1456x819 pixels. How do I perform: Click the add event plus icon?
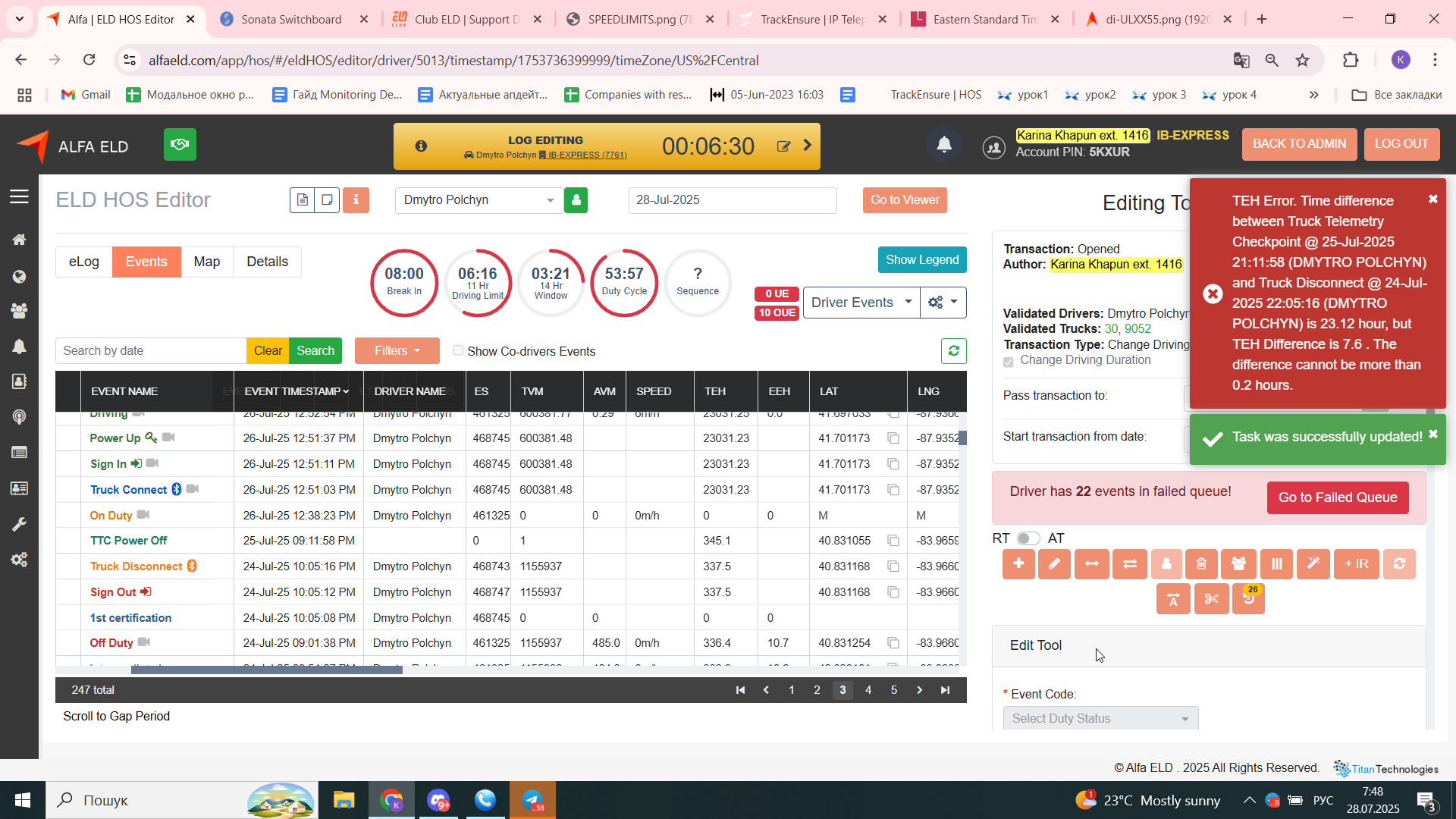tap(1018, 564)
